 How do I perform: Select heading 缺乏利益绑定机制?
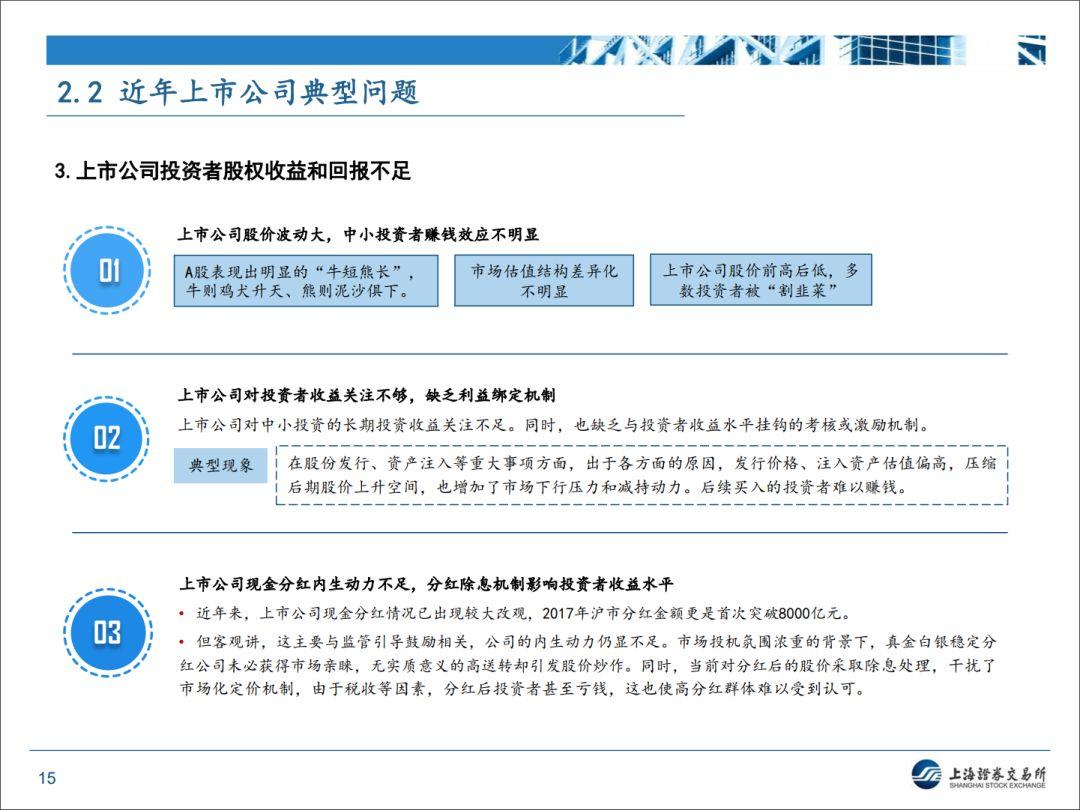(x=490, y=395)
